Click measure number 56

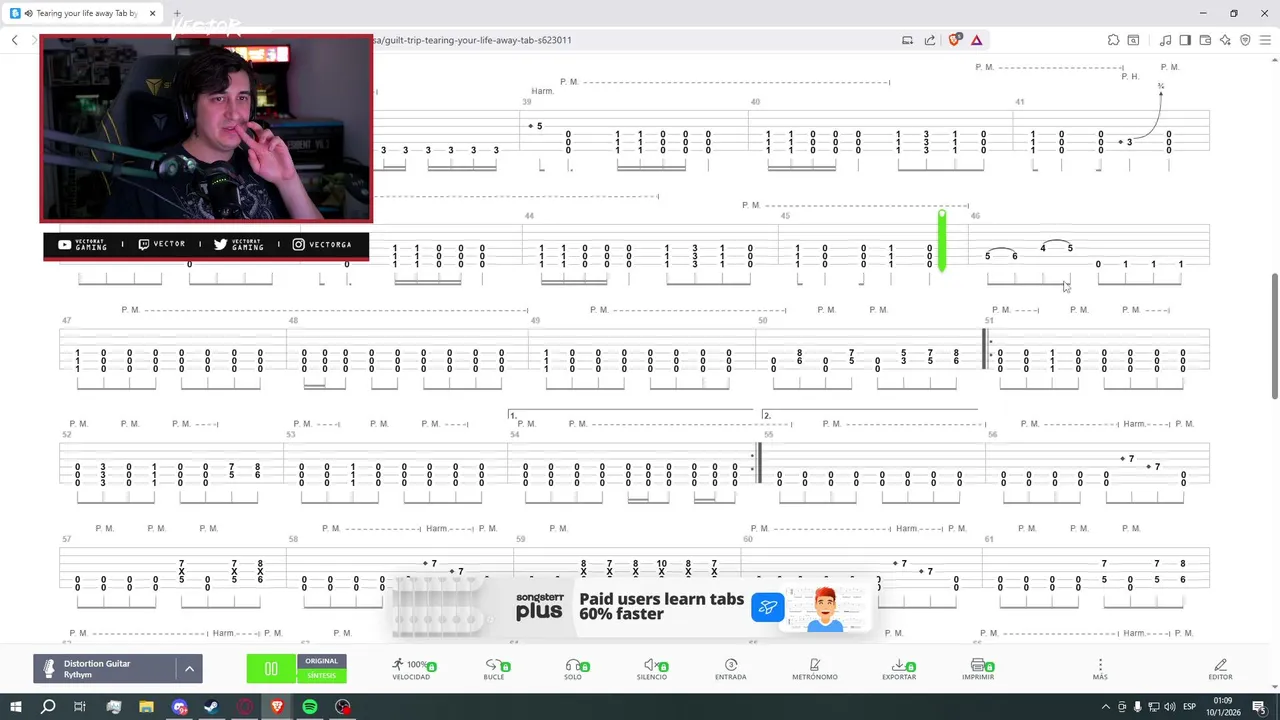[x=992, y=434]
